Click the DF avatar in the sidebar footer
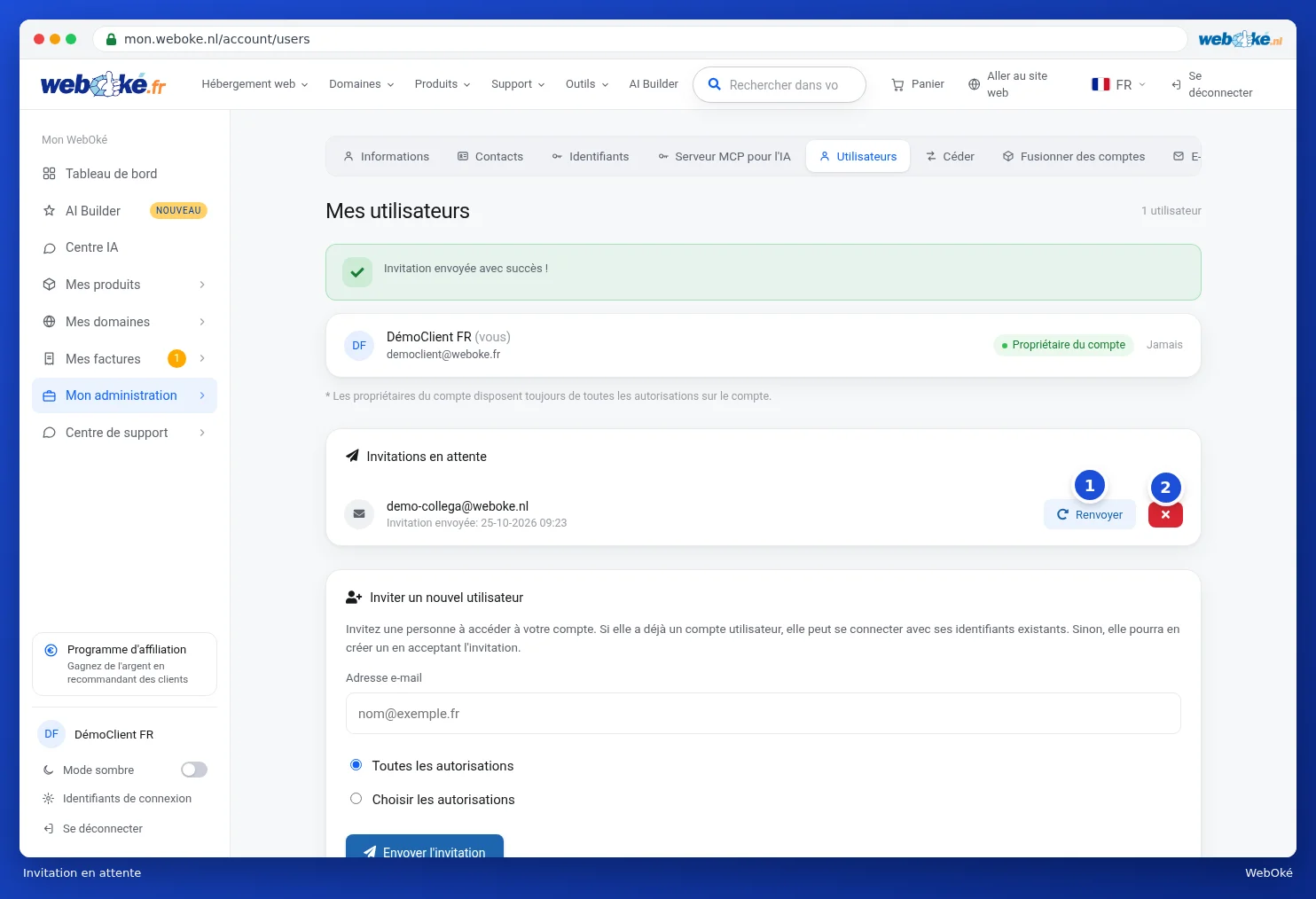 [x=51, y=734]
